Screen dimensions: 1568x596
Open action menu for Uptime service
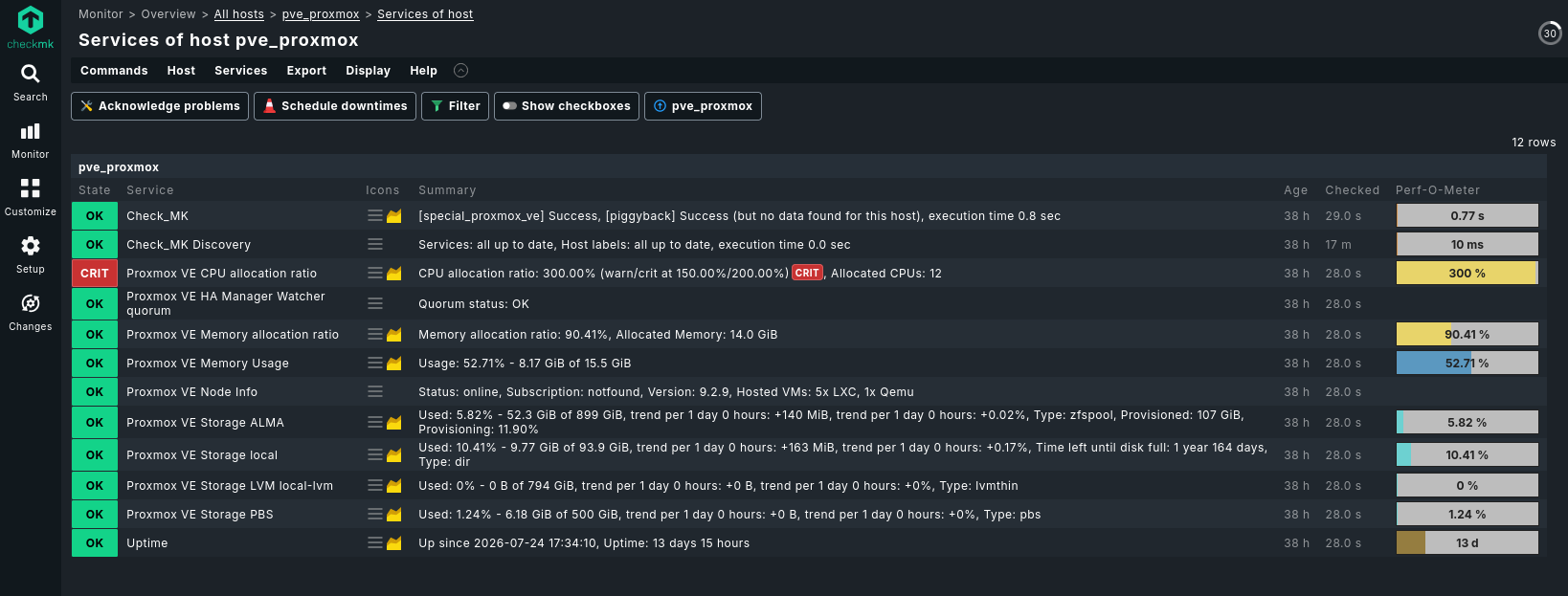tap(375, 543)
